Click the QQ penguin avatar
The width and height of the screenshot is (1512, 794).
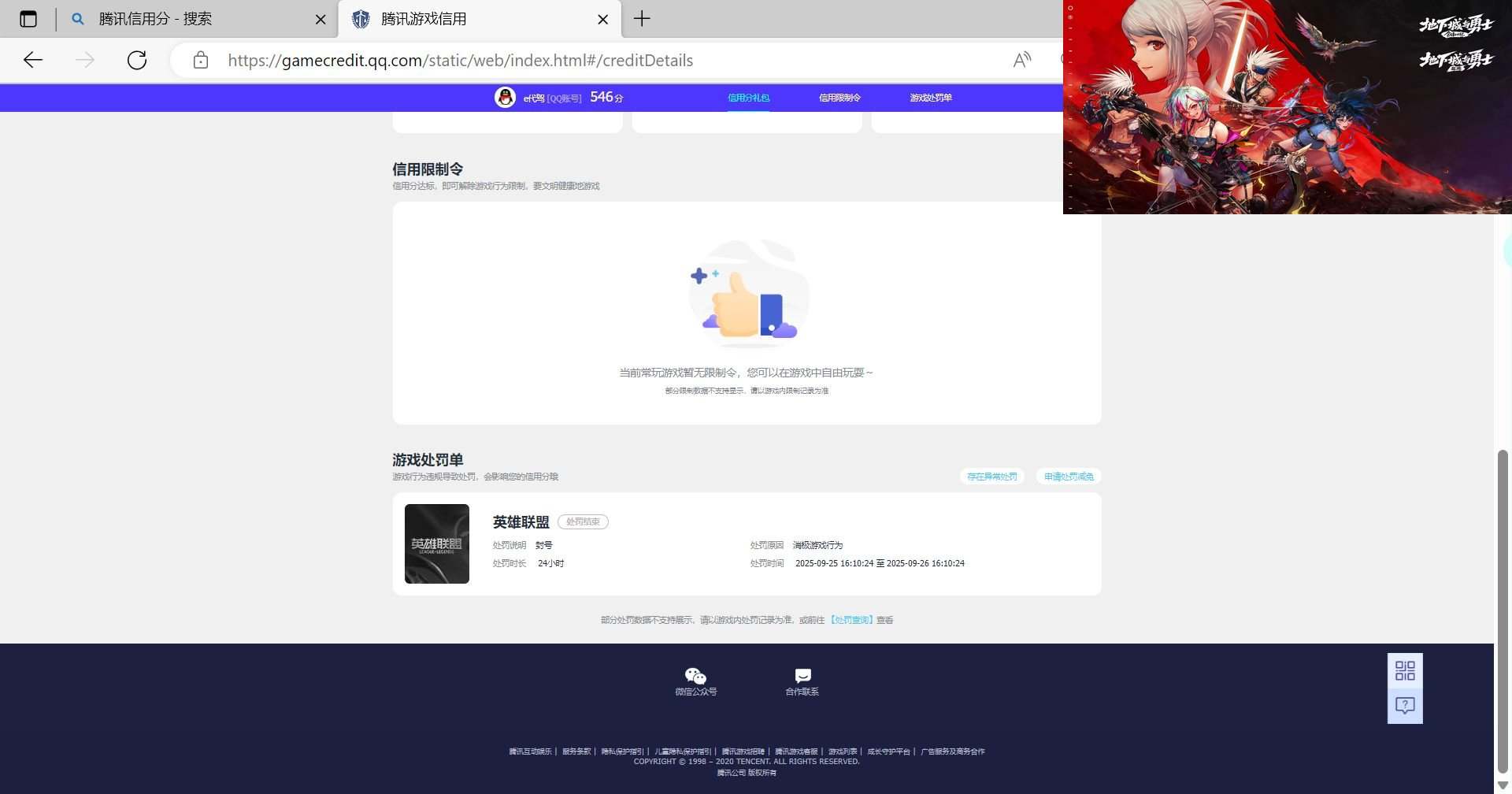505,98
